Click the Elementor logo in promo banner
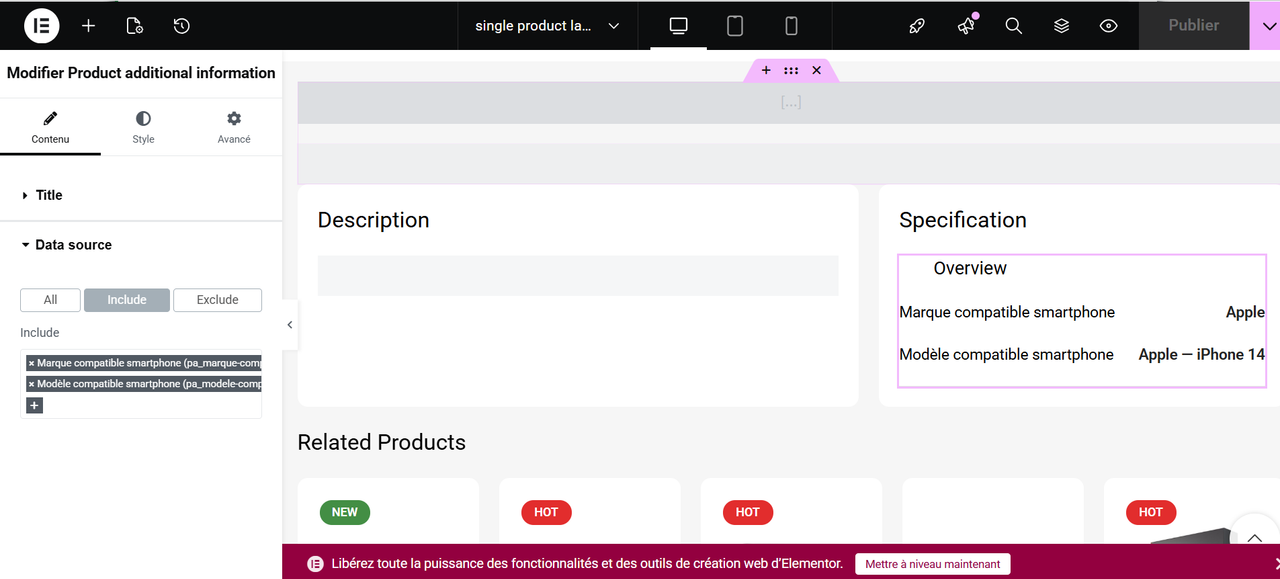The image size is (1280, 579). (x=315, y=564)
